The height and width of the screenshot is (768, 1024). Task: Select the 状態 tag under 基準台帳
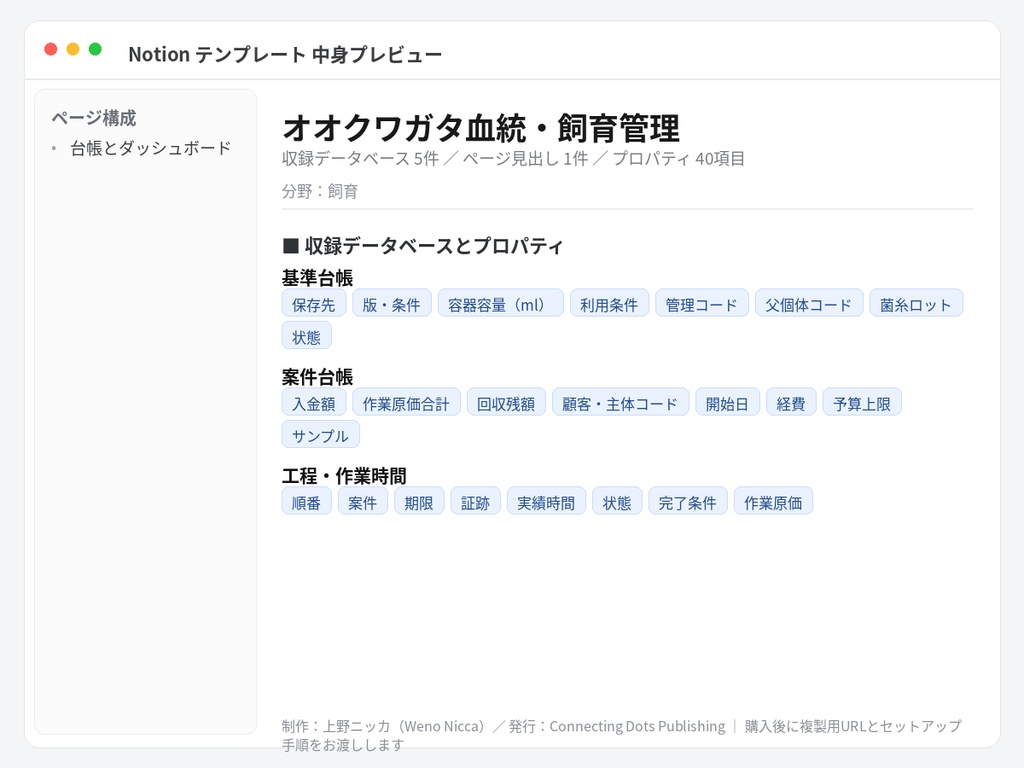click(306, 336)
